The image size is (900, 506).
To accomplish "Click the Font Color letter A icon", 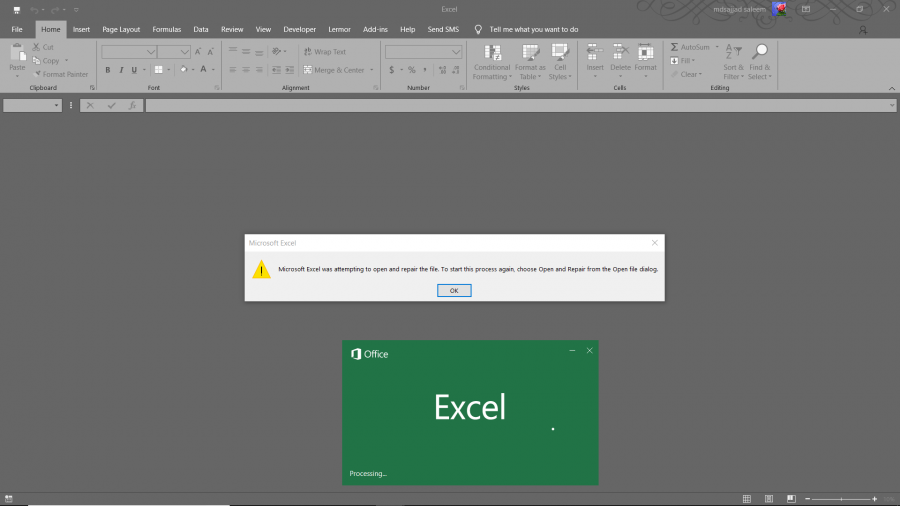I will [203, 70].
